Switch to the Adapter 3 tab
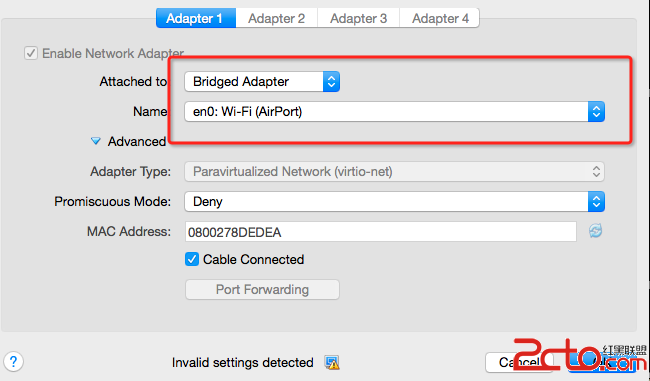The width and height of the screenshot is (650, 381). 359,18
